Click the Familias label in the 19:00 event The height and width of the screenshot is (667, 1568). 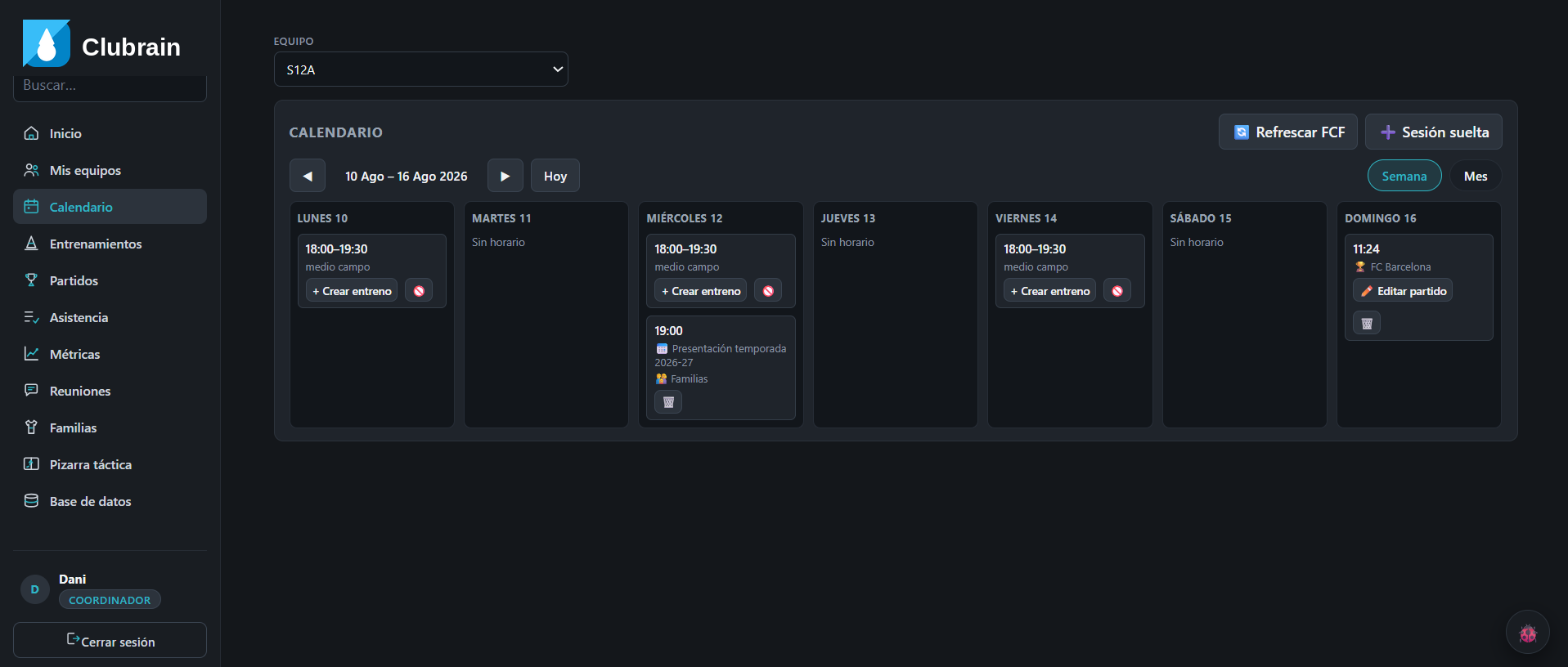pyautogui.click(x=689, y=379)
